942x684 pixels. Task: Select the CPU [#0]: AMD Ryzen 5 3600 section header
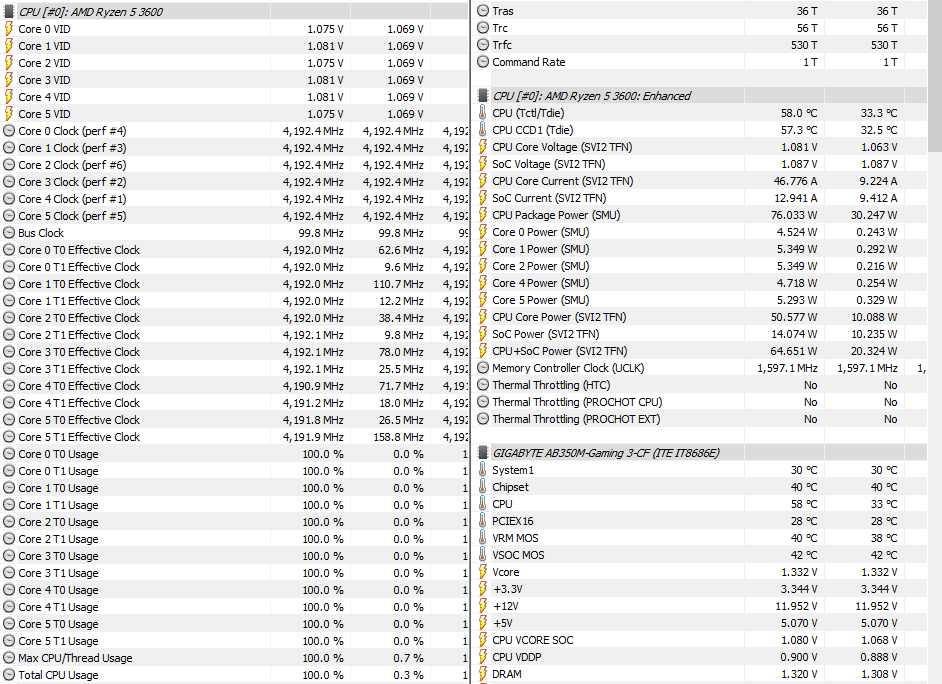[x=91, y=12]
